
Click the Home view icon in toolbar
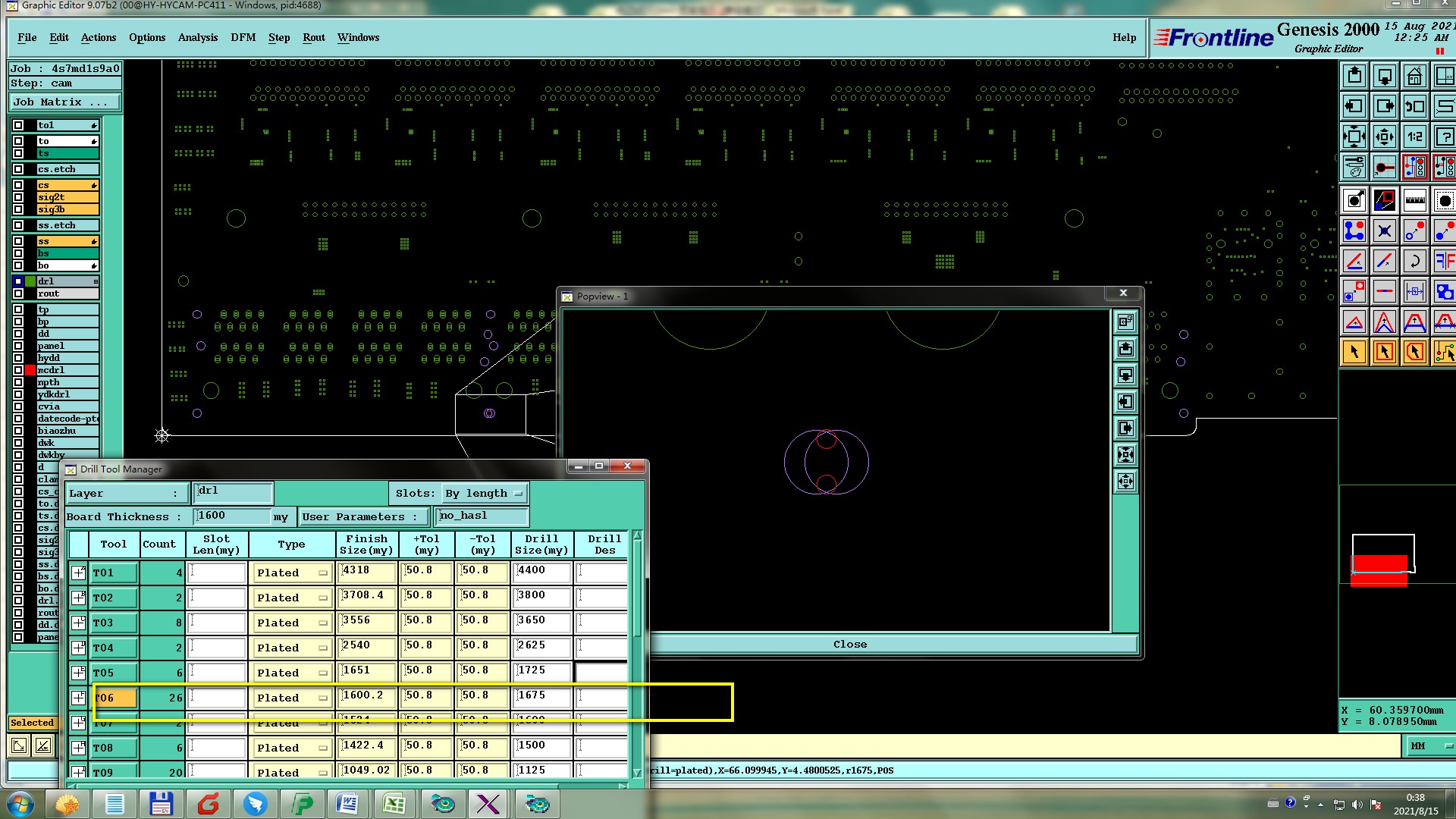pyautogui.click(x=1414, y=77)
